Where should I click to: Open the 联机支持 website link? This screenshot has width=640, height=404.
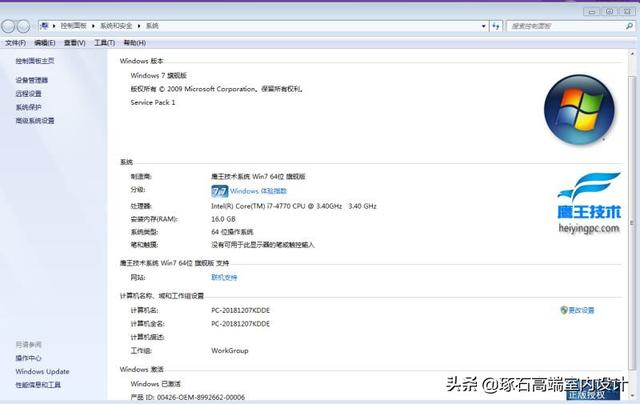(x=224, y=277)
